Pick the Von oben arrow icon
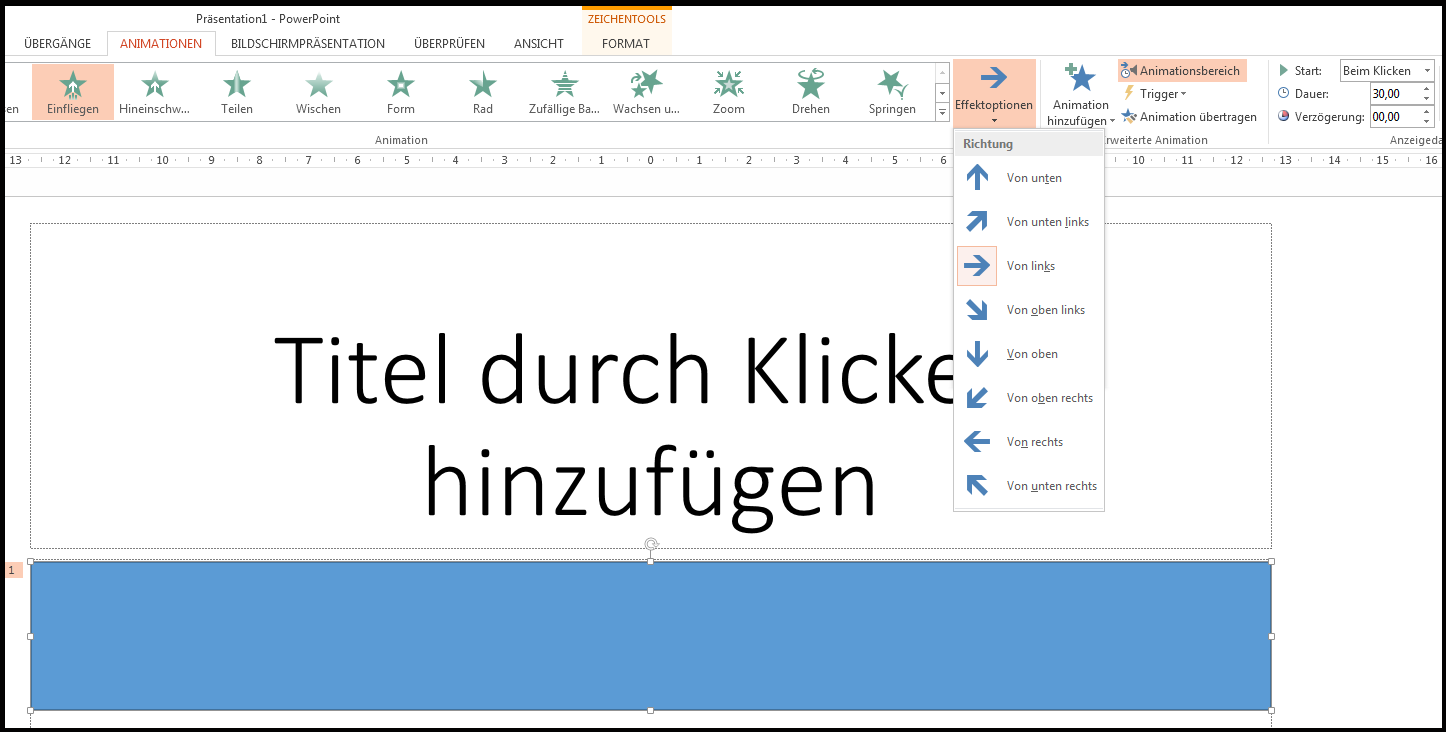 977,354
